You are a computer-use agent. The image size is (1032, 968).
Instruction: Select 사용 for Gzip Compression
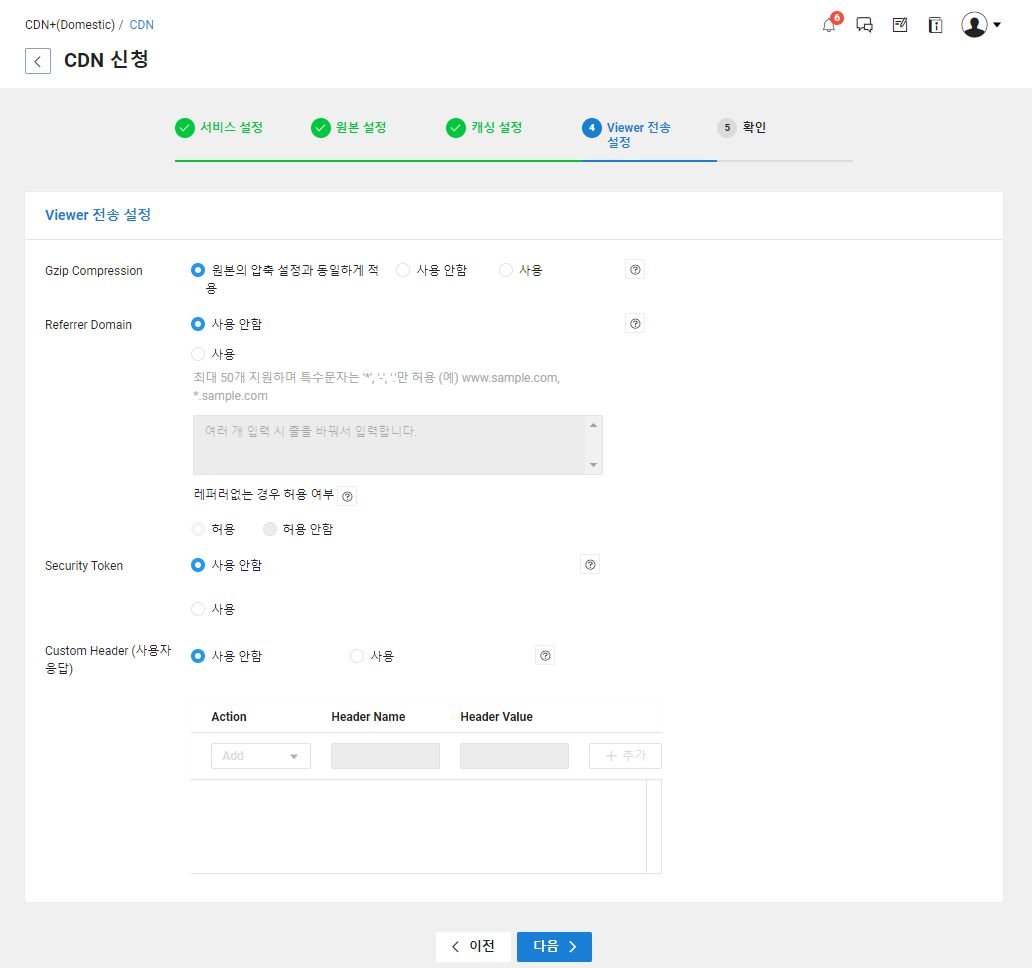[x=505, y=270]
